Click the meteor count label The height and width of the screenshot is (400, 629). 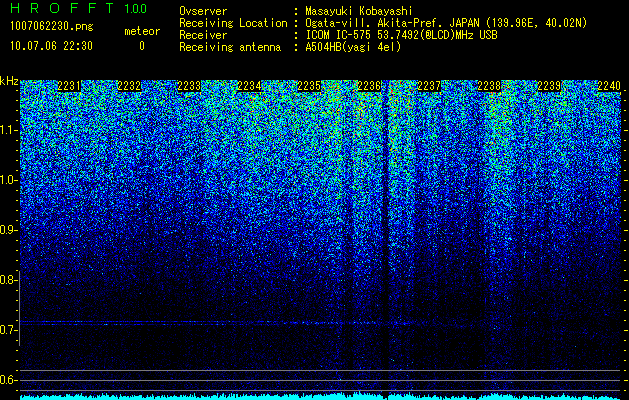point(142,31)
